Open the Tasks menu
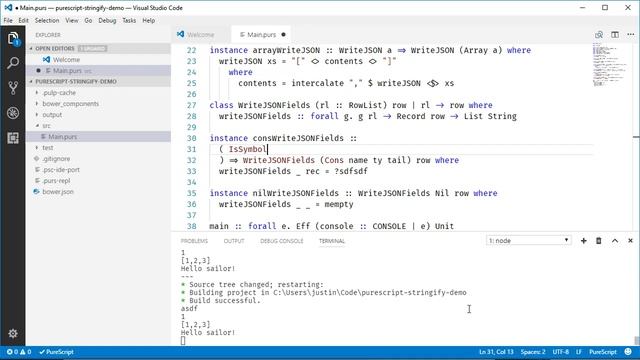The height and width of the screenshot is (360, 640). pos(129,20)
